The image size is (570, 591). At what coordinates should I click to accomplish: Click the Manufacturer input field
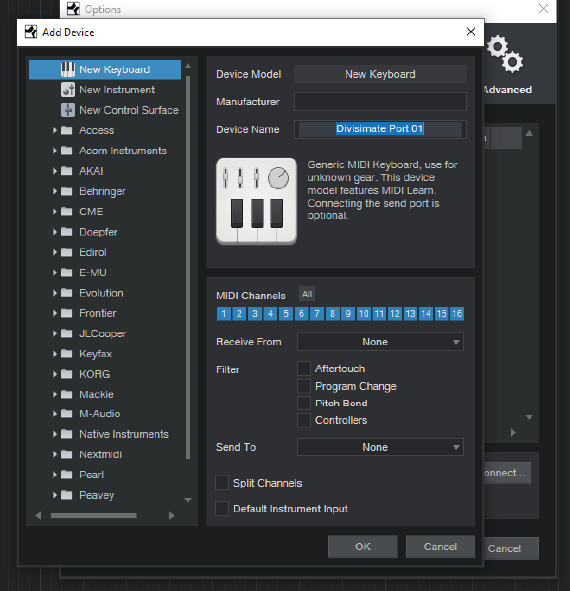pyautogui.click(x=380, y=101)
